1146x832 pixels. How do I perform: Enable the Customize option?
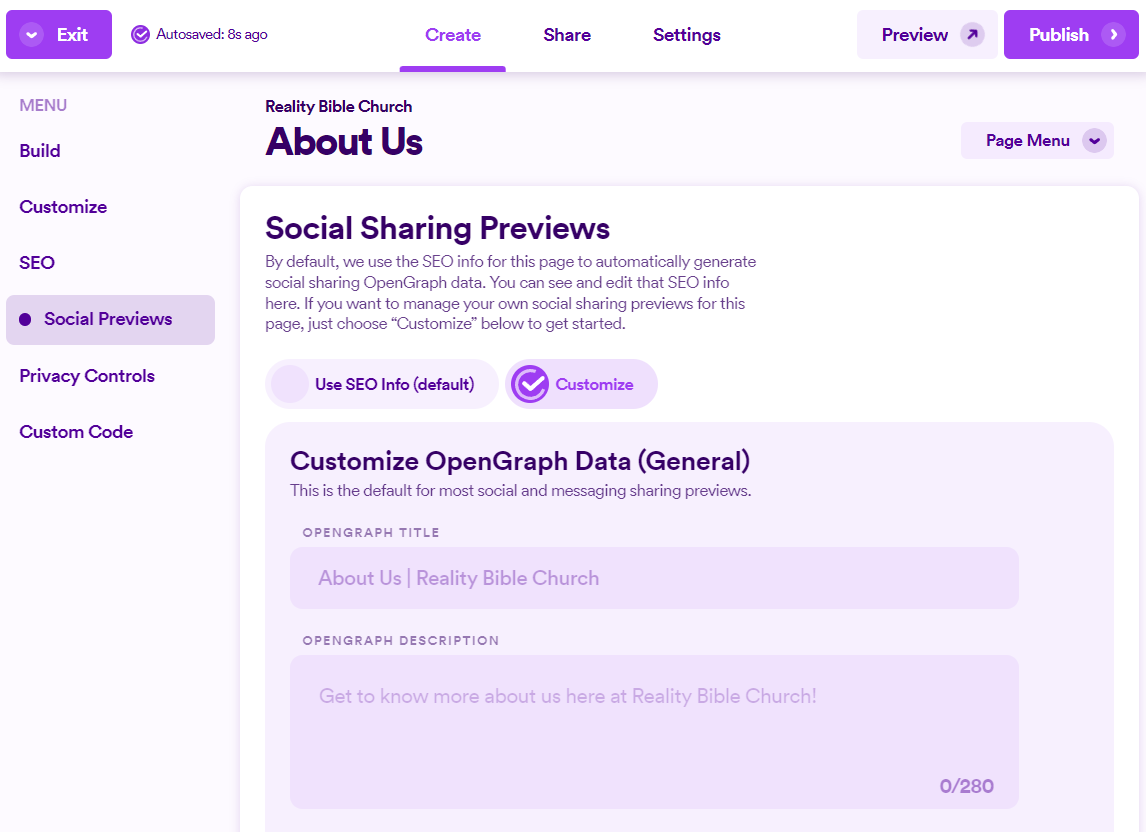coord(581,384)
